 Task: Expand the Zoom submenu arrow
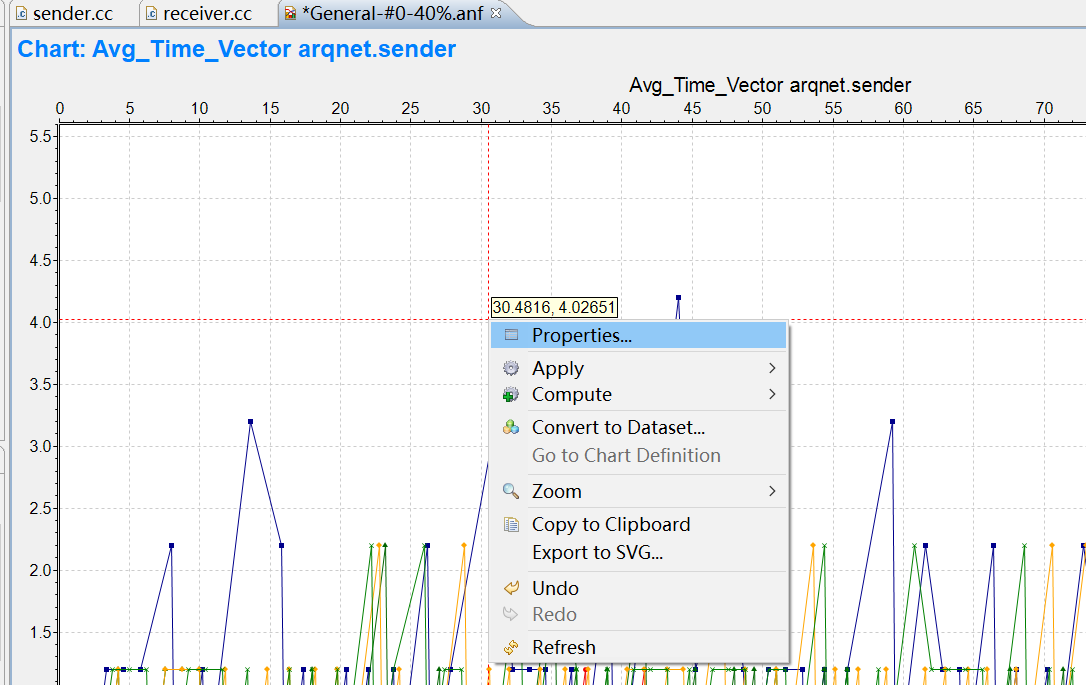pos(772,491)
